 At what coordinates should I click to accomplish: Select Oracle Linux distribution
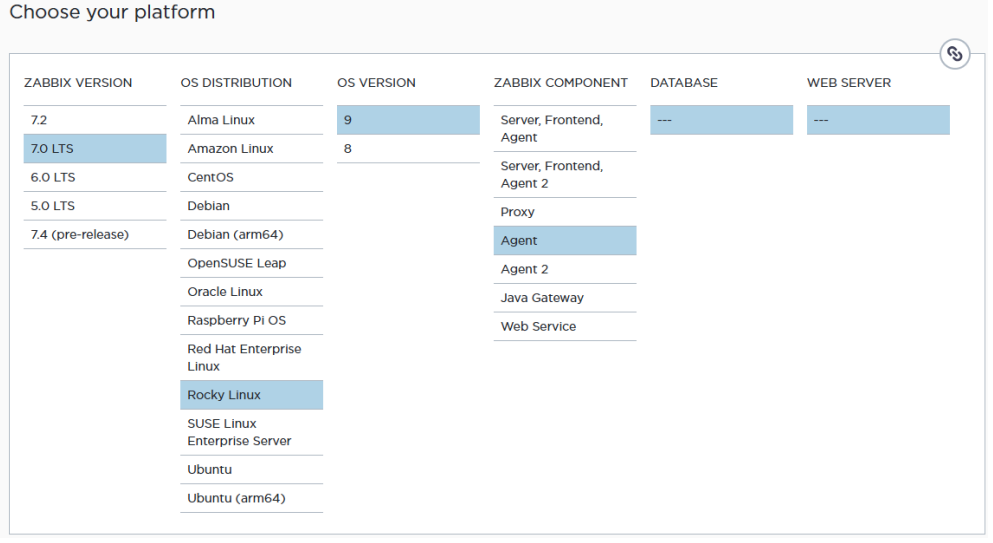coord(251,291)
